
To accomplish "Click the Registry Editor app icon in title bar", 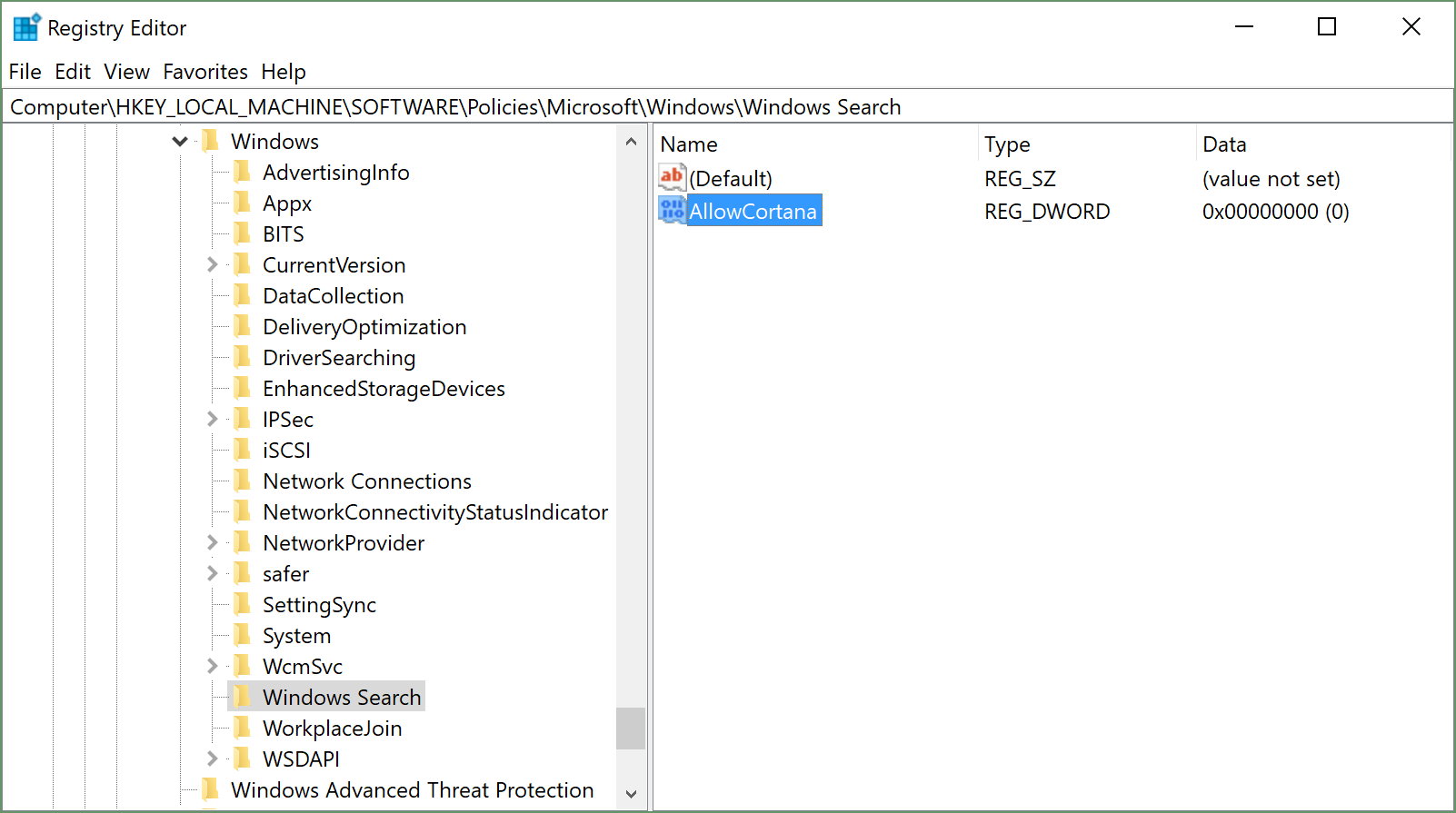I will (27, 27).
